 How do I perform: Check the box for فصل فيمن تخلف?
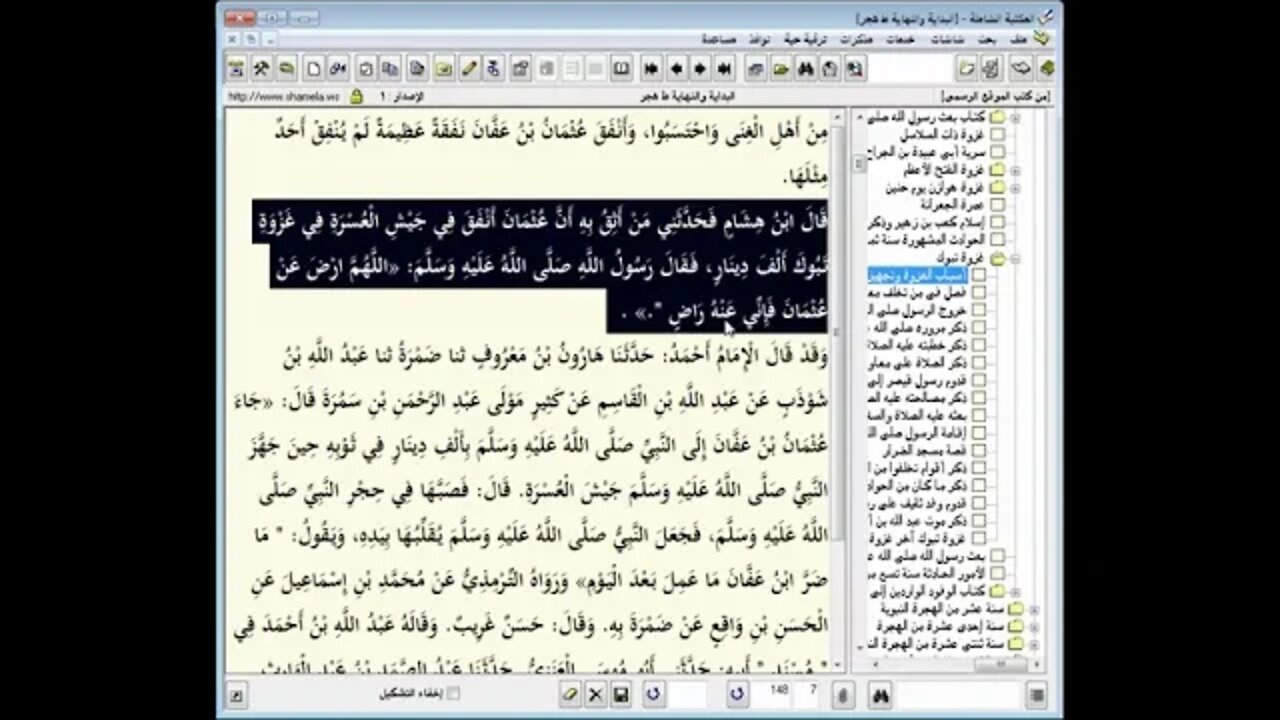tap(978, 292)
